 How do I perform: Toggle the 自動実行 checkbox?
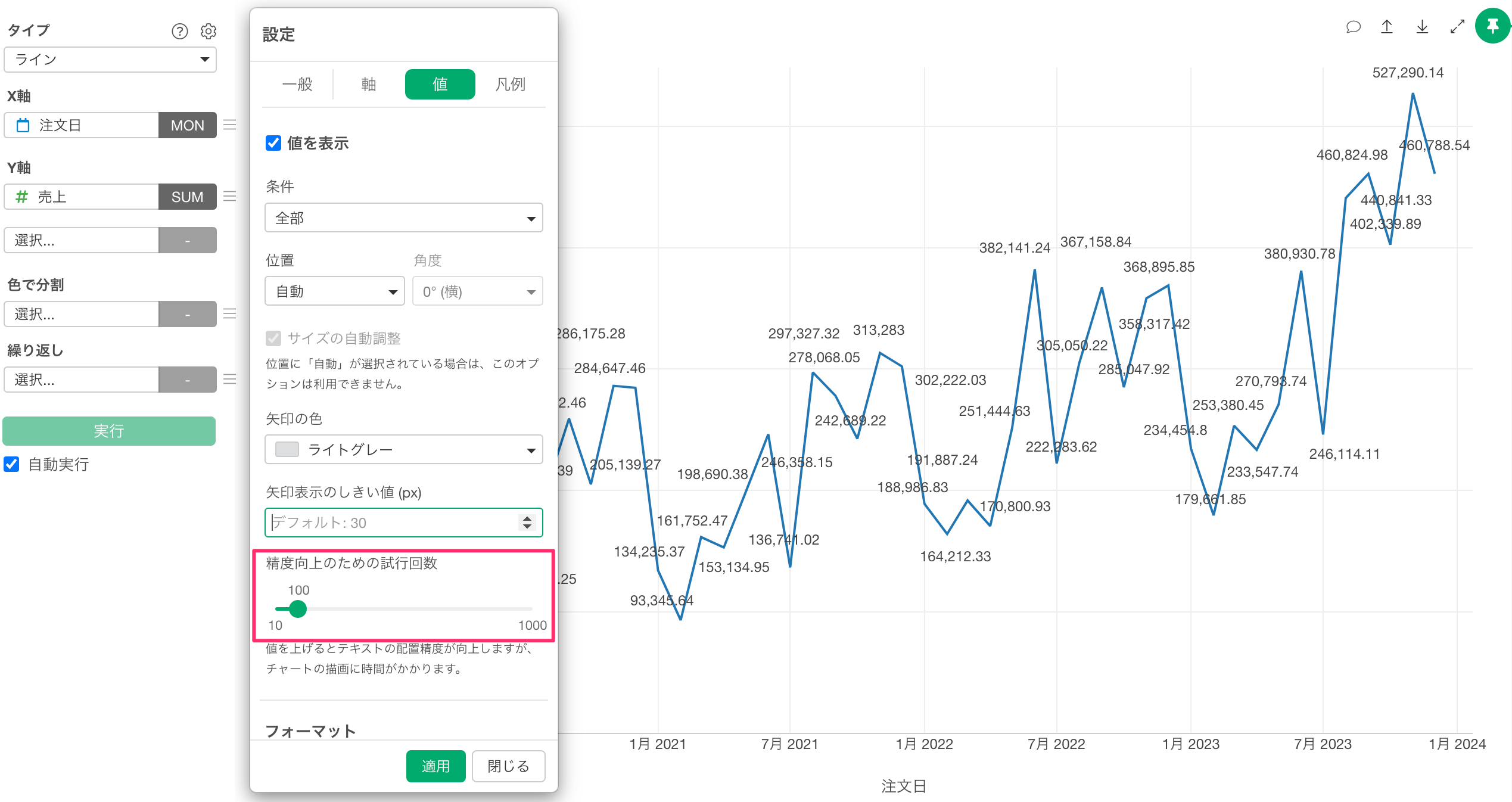click(12, 464)
